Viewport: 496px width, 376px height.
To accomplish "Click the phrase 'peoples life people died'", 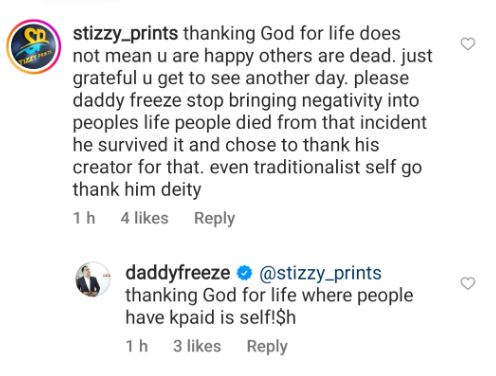I will 171,123.
